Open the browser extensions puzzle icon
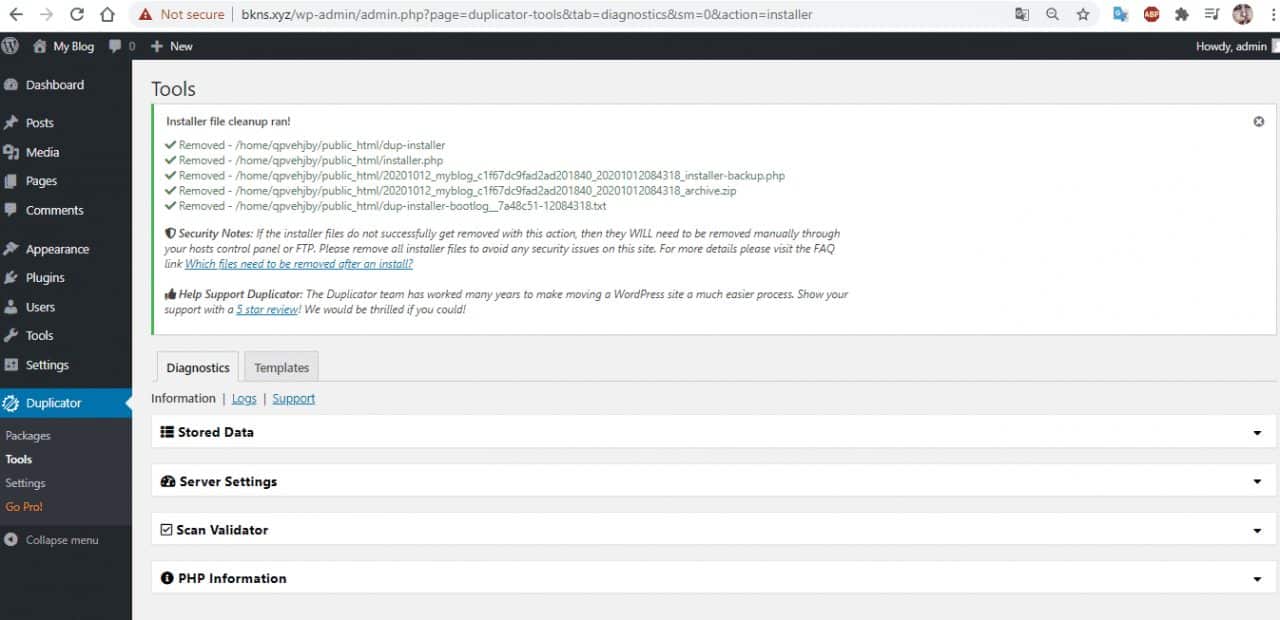1280x620 pixels. pos(1181,15)
